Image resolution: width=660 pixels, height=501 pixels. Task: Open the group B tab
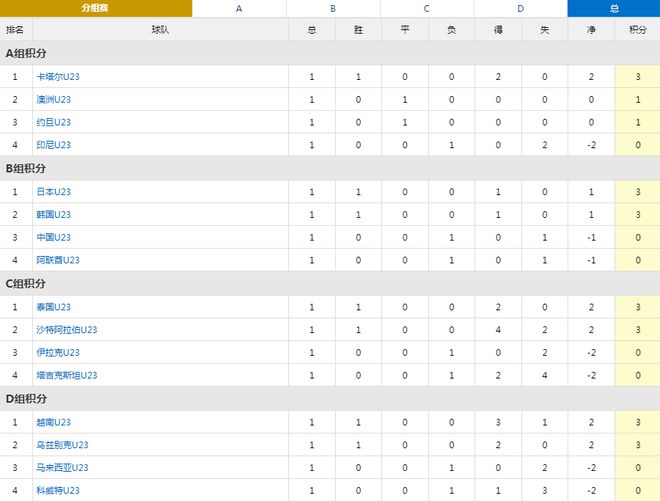point(333,8)
